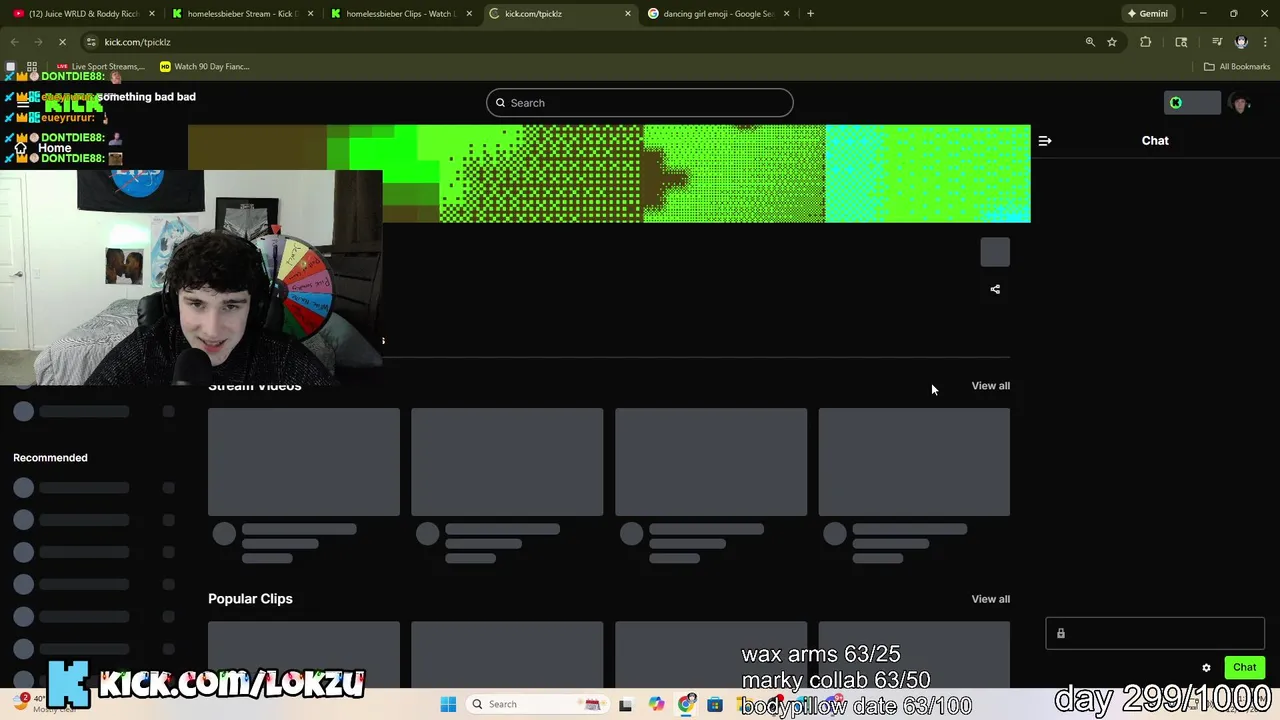
Task: Open the Watch 90 Day Fiancé bookmark
Action: [x=204, y=67]
